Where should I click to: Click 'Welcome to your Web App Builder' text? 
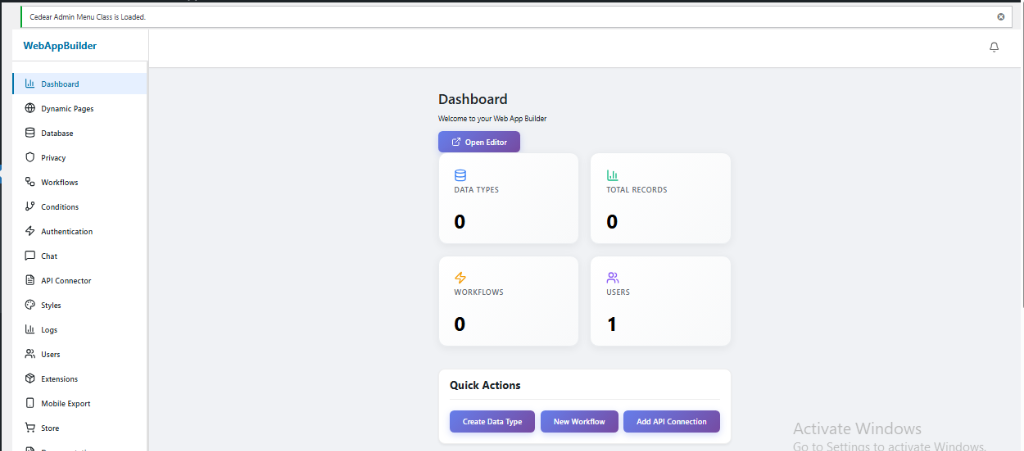492,119
